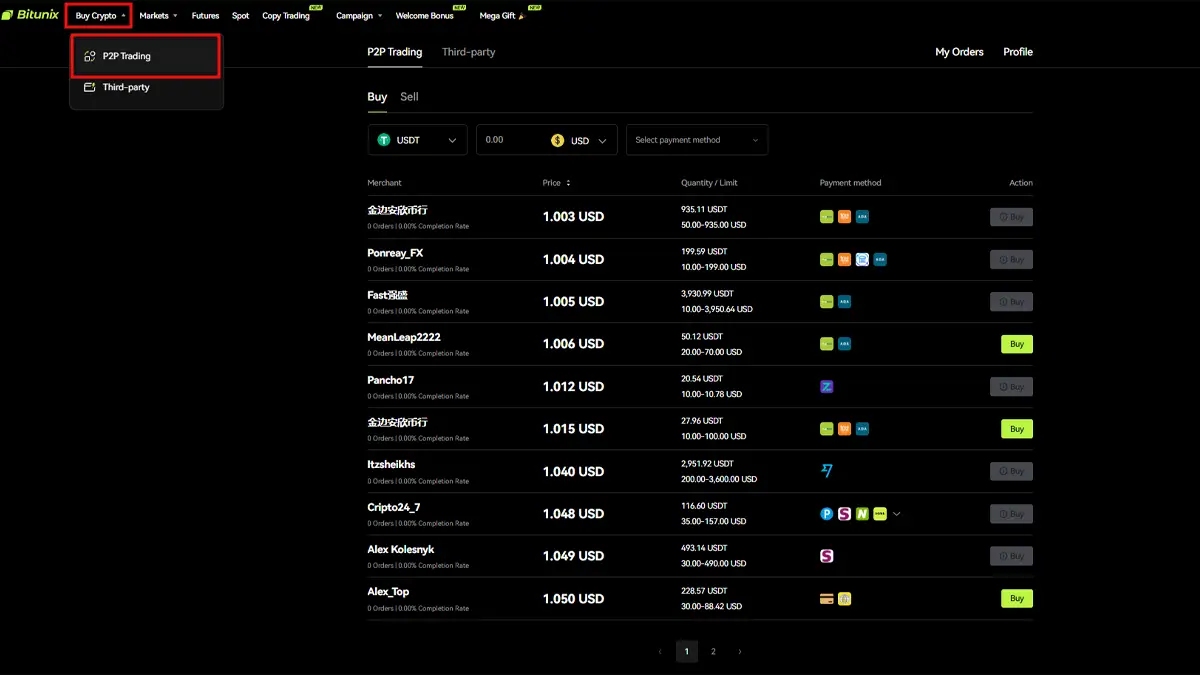
Task: Click the bank card payment icon for Alex_Top
Action: [826, 599]
